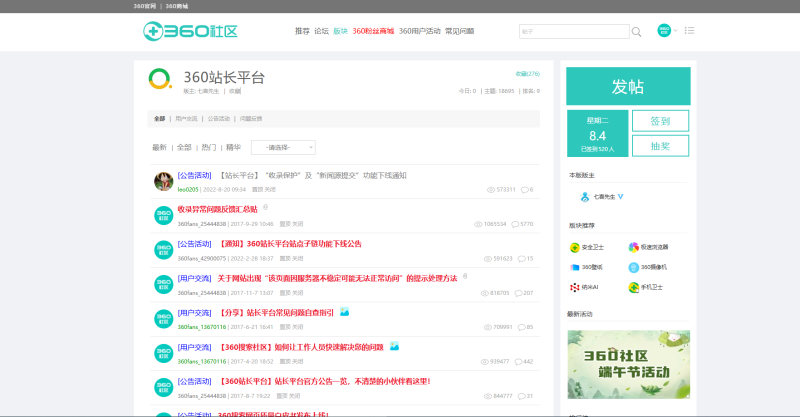Click the date tile showing 星期二 8.4
This screenshot has height=417, width=800.
(597, 133)
